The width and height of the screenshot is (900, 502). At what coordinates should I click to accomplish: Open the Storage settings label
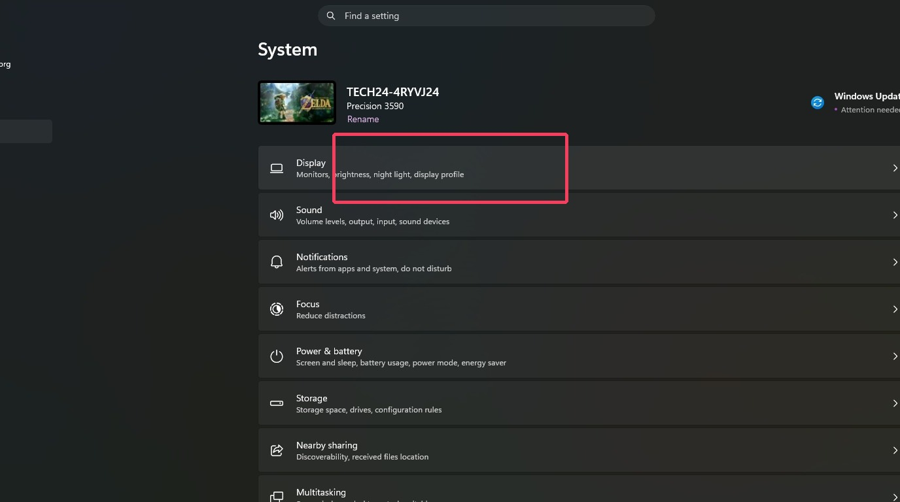pos(312,398)
